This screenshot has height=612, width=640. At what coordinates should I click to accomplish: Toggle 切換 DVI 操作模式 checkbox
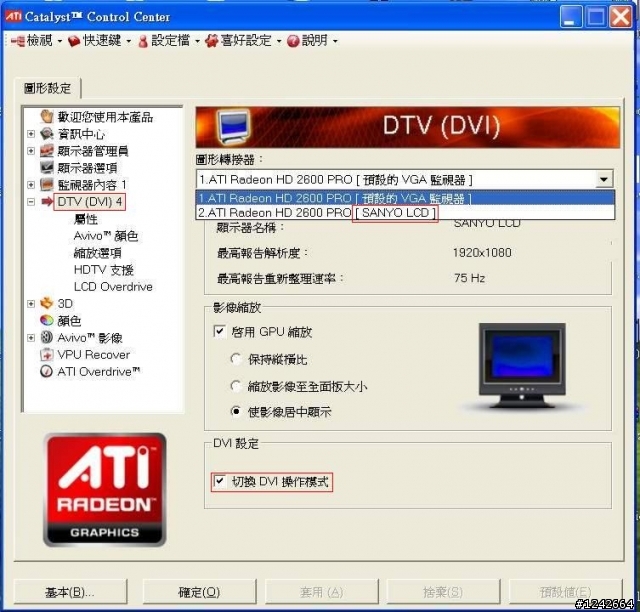pyautogui.click(x=220, y=481)
